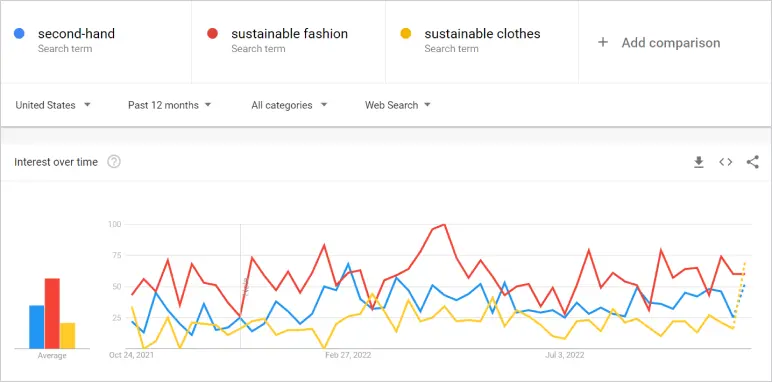This screenshot has height=382, width=772.
Task: Click the red sustainable fashion color dot
Action: click(212, 33)
